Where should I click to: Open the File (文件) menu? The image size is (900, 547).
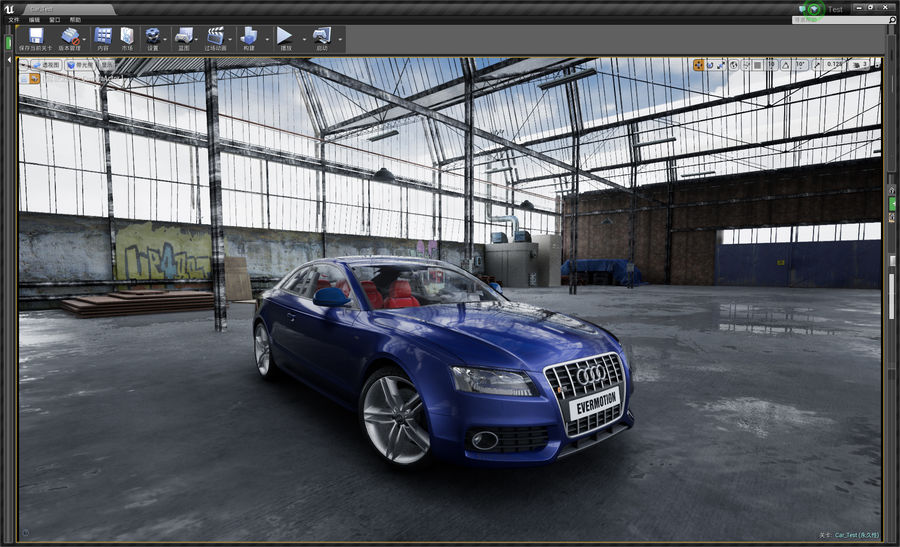pos(14,20)
